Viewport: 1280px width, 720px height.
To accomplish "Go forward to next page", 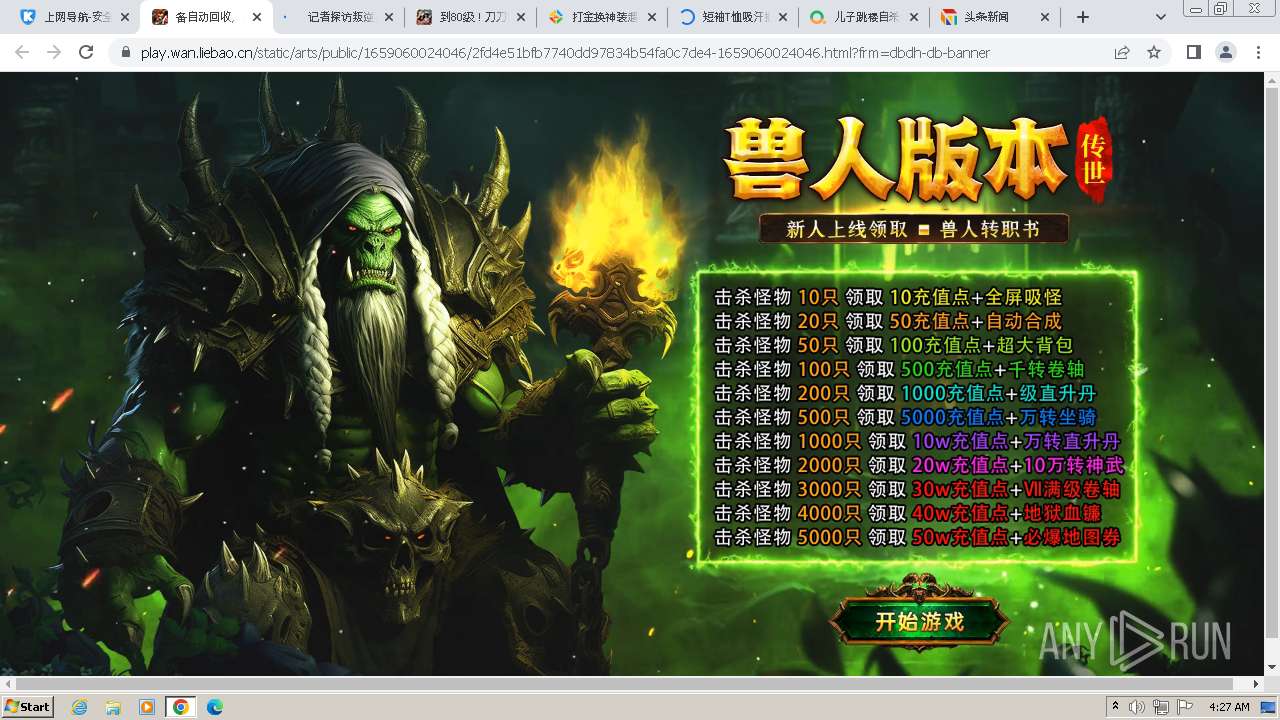I will click(54, 52).
